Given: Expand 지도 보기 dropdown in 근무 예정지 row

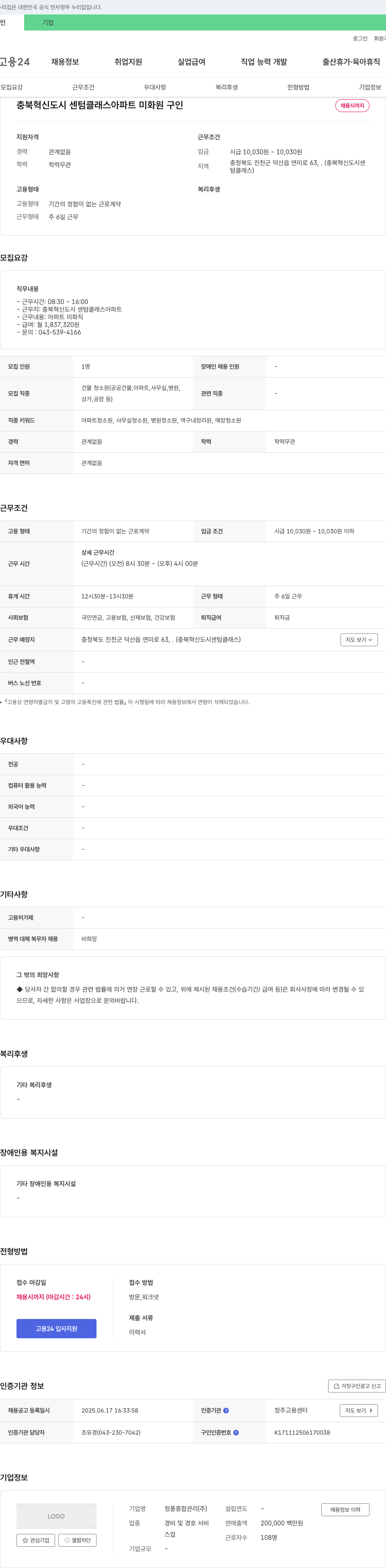Looking at the screenshot, I should pos(359,640).
